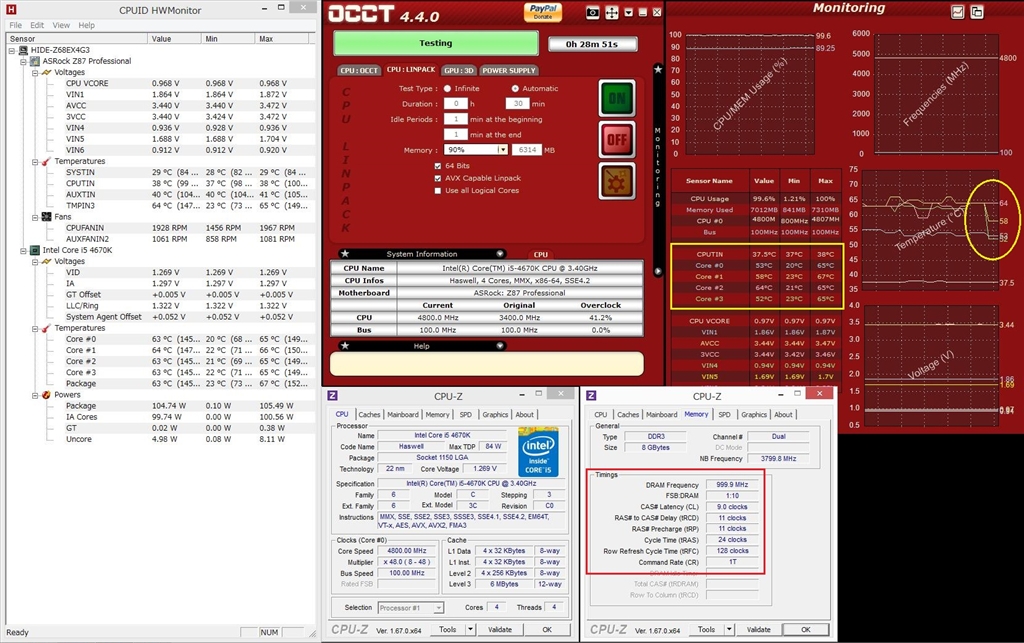Viewport: 1024px width, 643px height.
Task: Click the HWMonitor red H app icon
Action: (x=10, y=10)
